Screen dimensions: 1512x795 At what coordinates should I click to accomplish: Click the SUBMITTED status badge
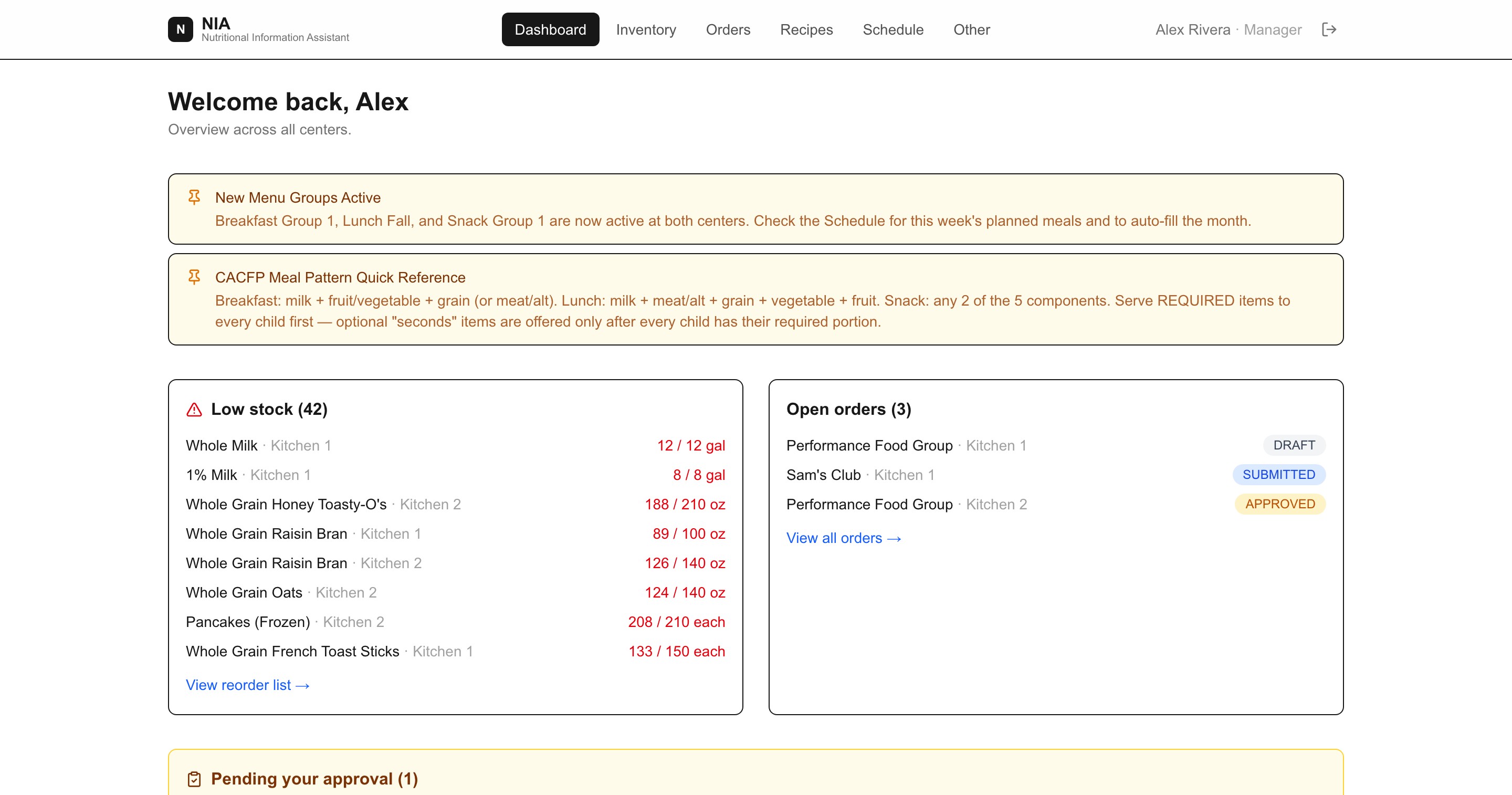click(x=1278, y=475)
